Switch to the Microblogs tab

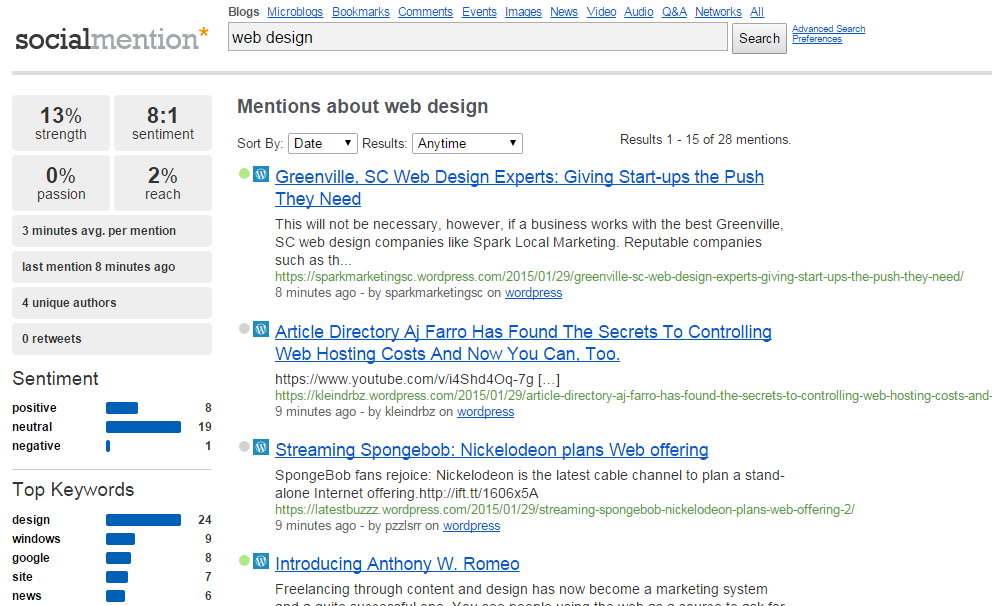[295, 11]
